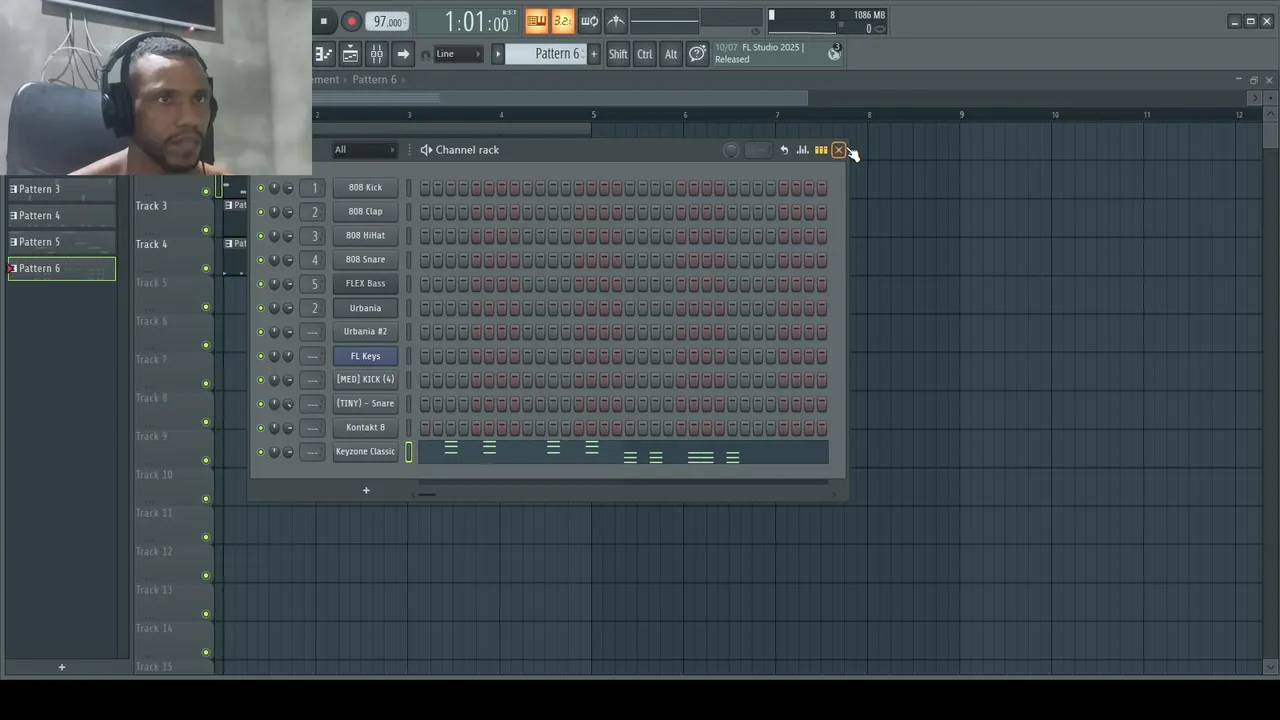Click Channel rack undo arrow icon
Image resolution: width=1280 pixels, height=720 pixels.
784,150
